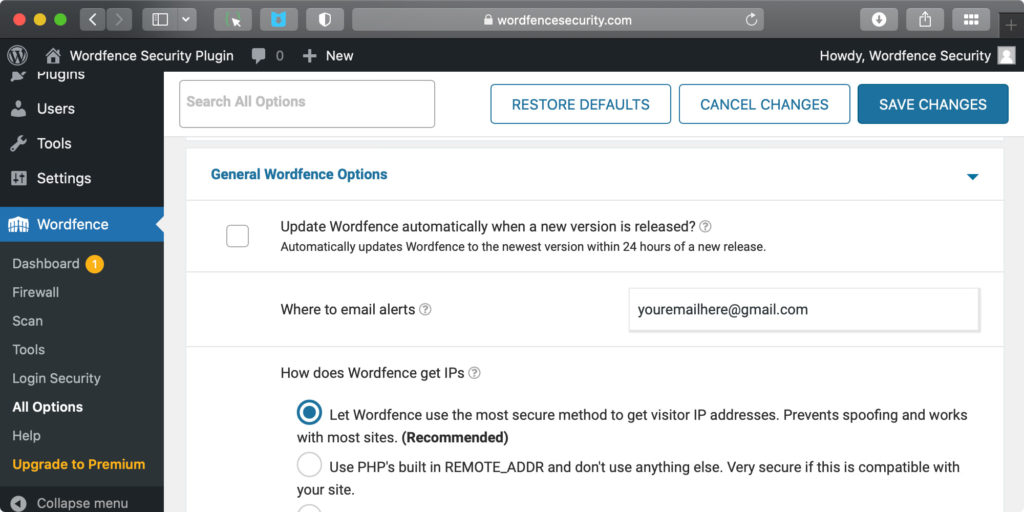Click the user avatar in admin bar

tap(1006, 56)
